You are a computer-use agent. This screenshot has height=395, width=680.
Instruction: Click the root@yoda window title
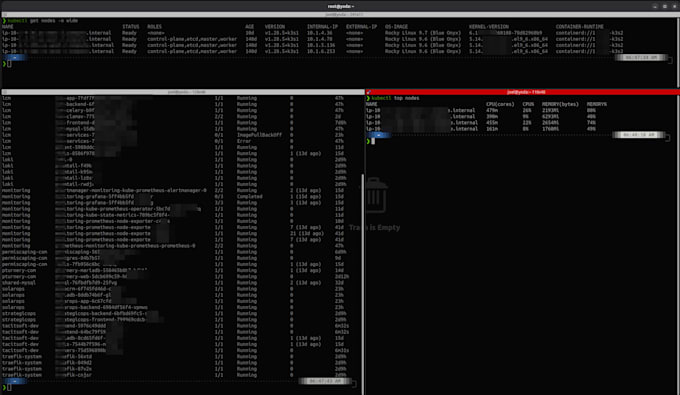click(340, 6)
